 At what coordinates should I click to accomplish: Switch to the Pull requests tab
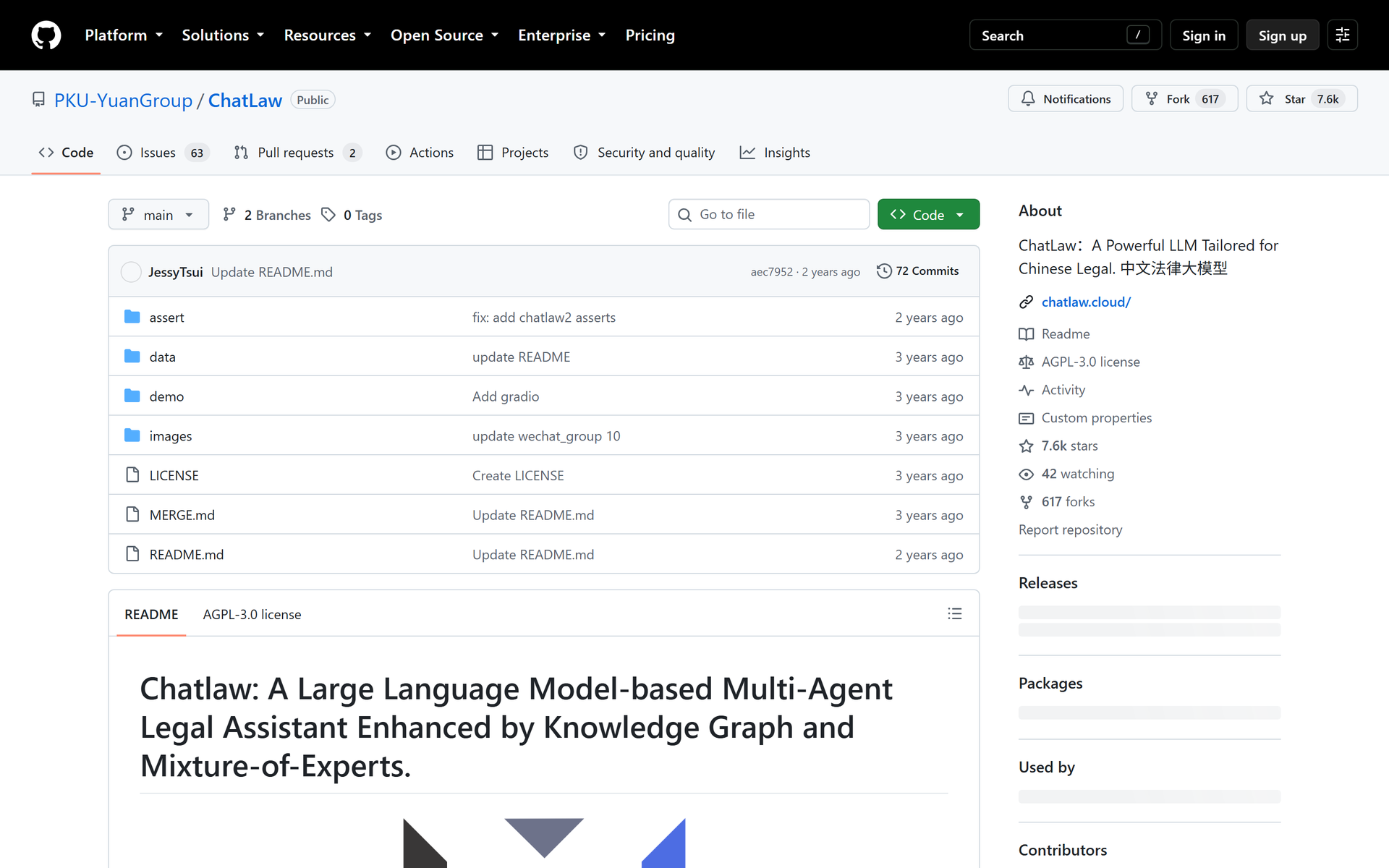(297, 153)
